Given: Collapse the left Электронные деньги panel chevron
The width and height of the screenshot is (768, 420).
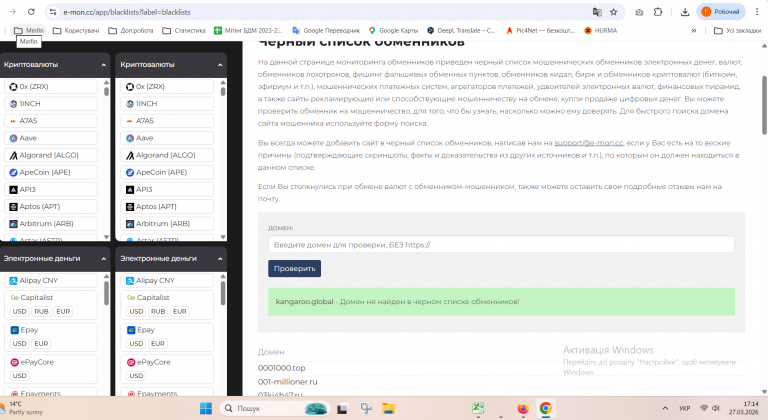Looking at the screenshot, I should click(x=103, y=259).
